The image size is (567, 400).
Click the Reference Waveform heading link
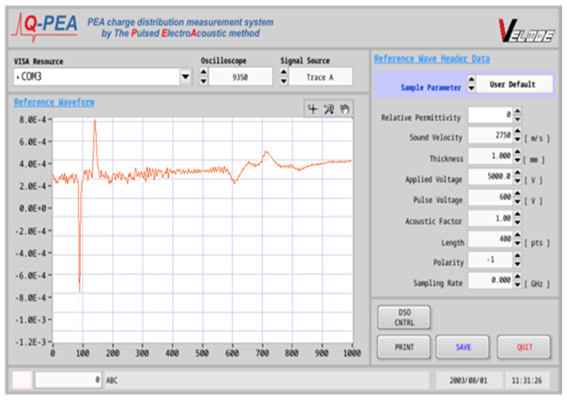tap(54, 102)
